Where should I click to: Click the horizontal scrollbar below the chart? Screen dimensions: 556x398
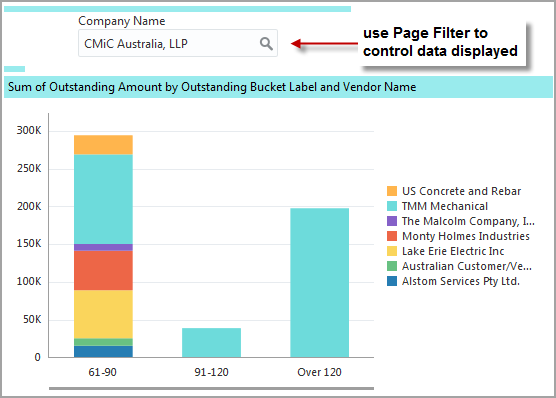tap(211, 388)
